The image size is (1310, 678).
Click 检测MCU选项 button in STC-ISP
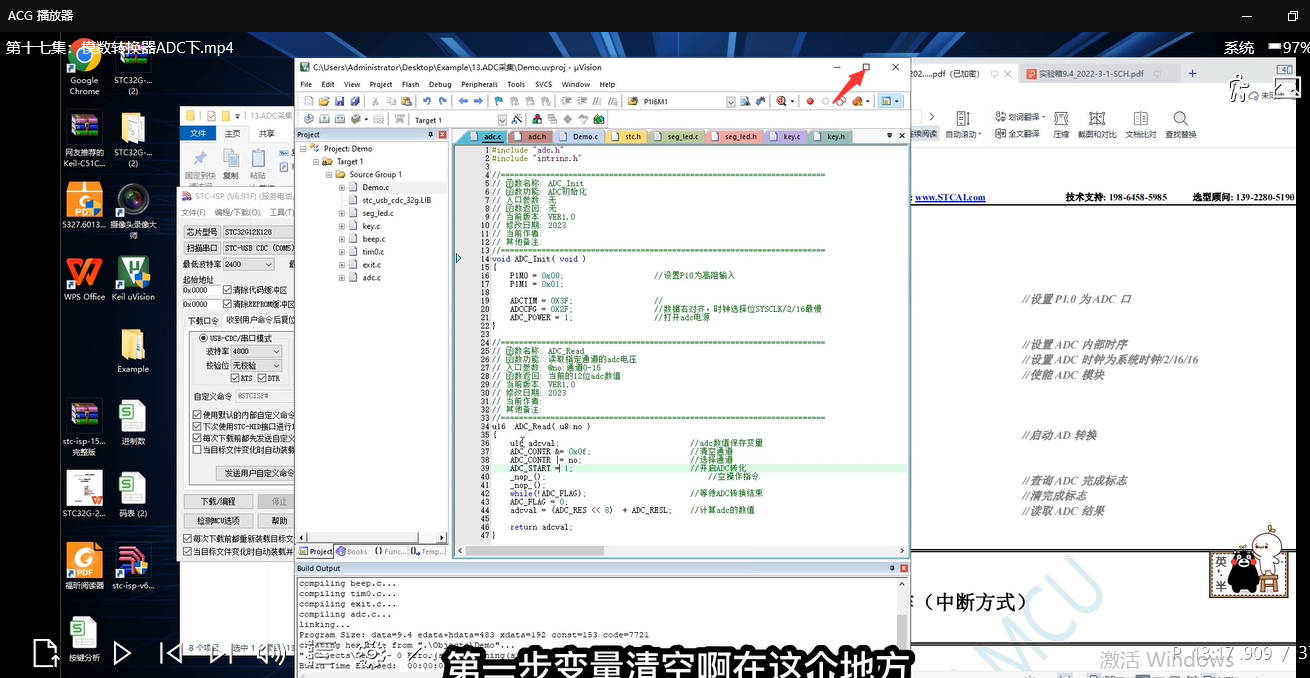point(218,520)
